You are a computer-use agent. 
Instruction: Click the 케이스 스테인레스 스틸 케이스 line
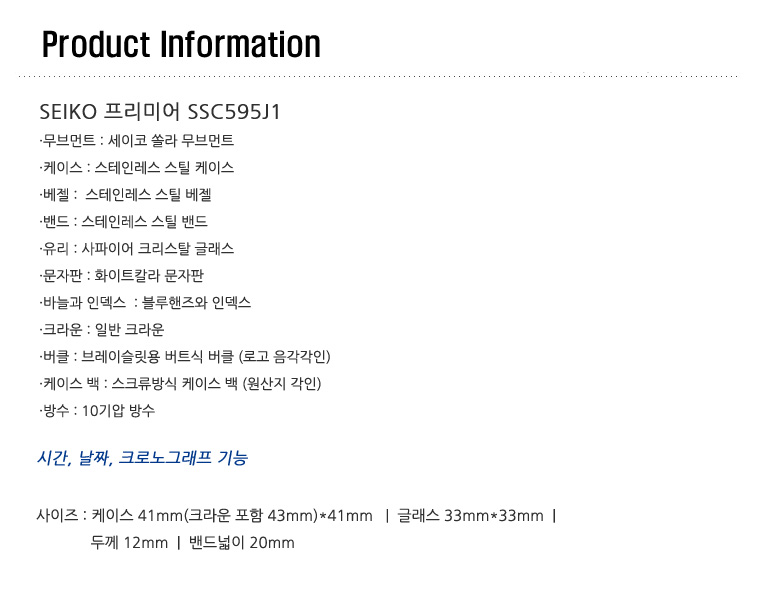137,168
